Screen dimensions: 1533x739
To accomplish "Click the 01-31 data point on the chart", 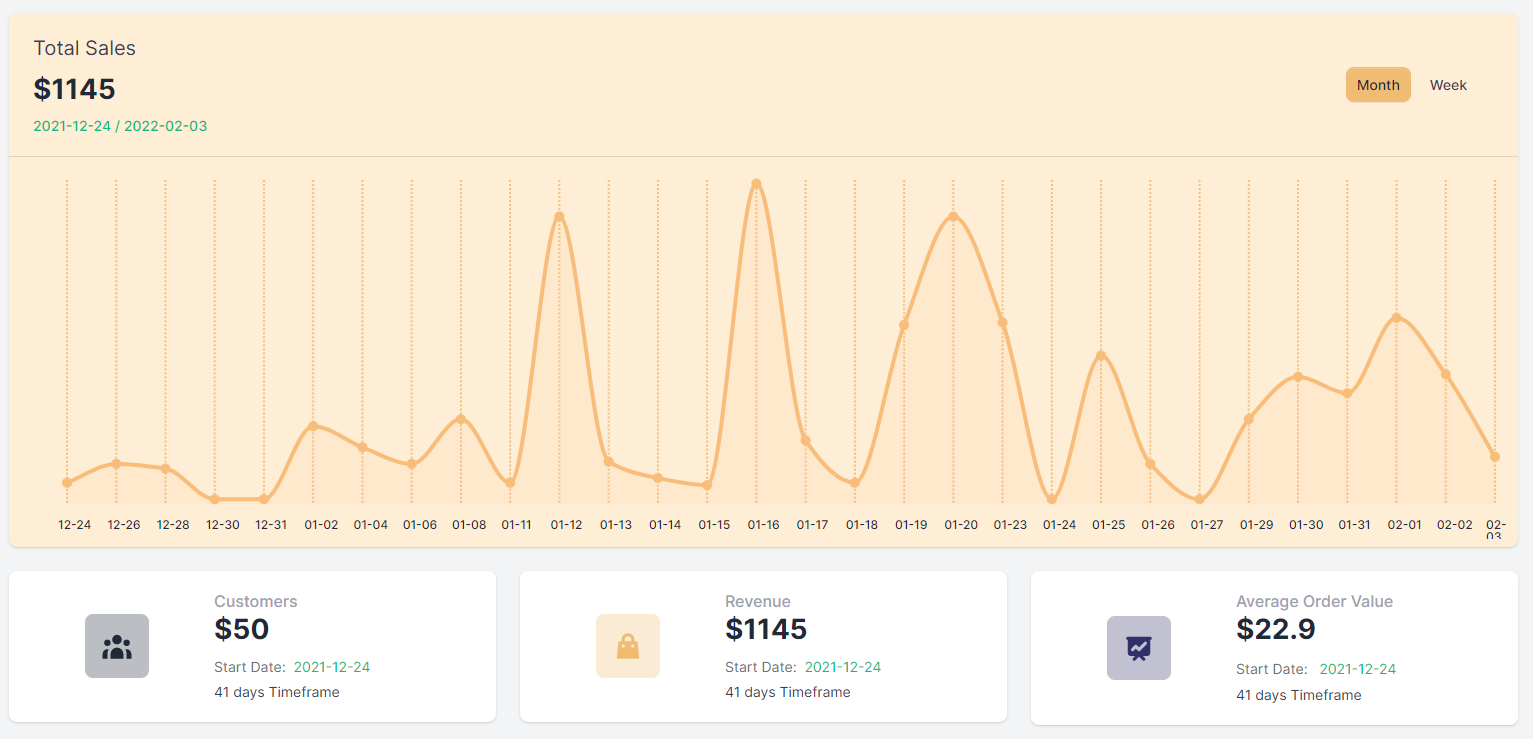I will [1347, 393].
